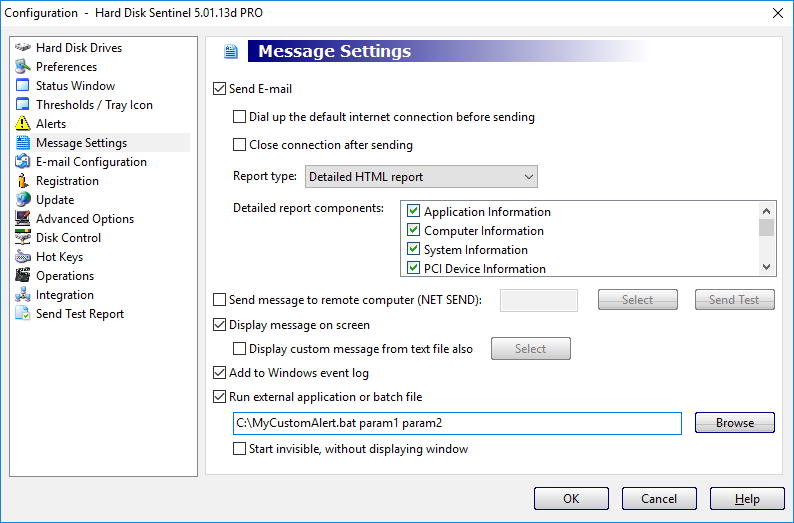
Task: Click the report components scroll down arrow
Action: tap(767, 267)
